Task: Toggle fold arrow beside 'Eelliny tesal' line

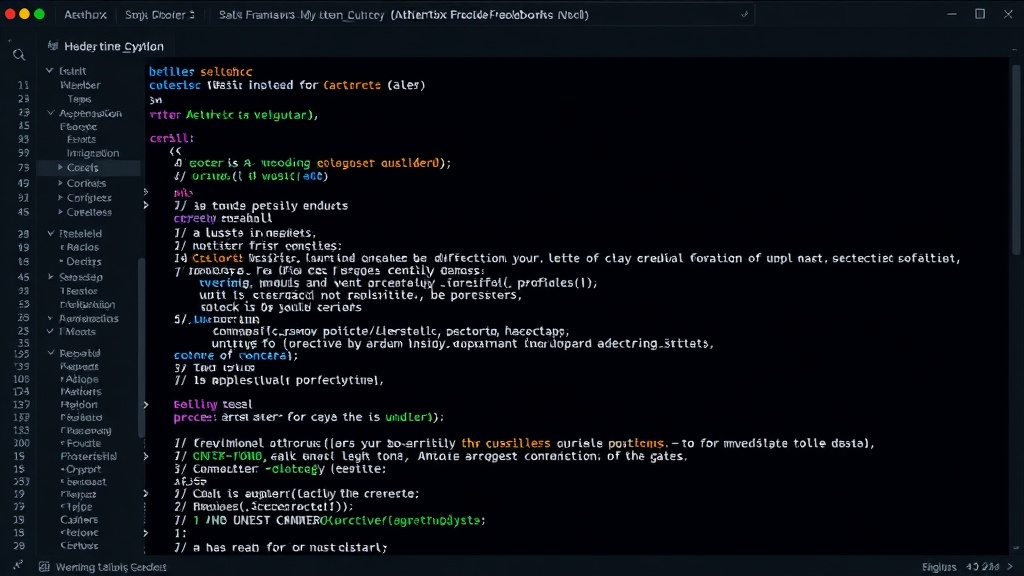Action: pyautogui.click(x=146, y=405)
